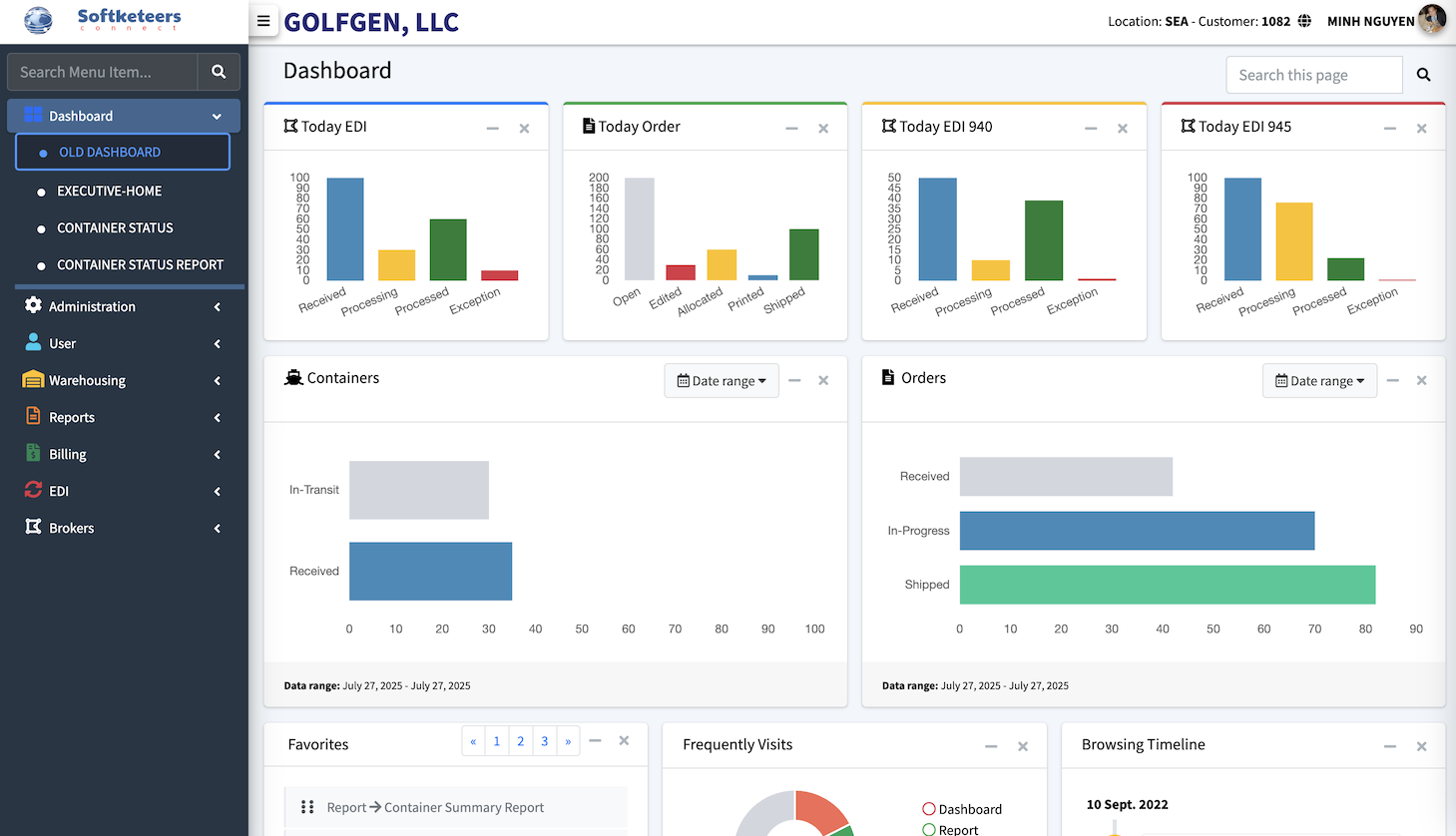Screen dimensions: 1456x836
Task: Open Containers Date range dropdown
Action: [722, 381]
